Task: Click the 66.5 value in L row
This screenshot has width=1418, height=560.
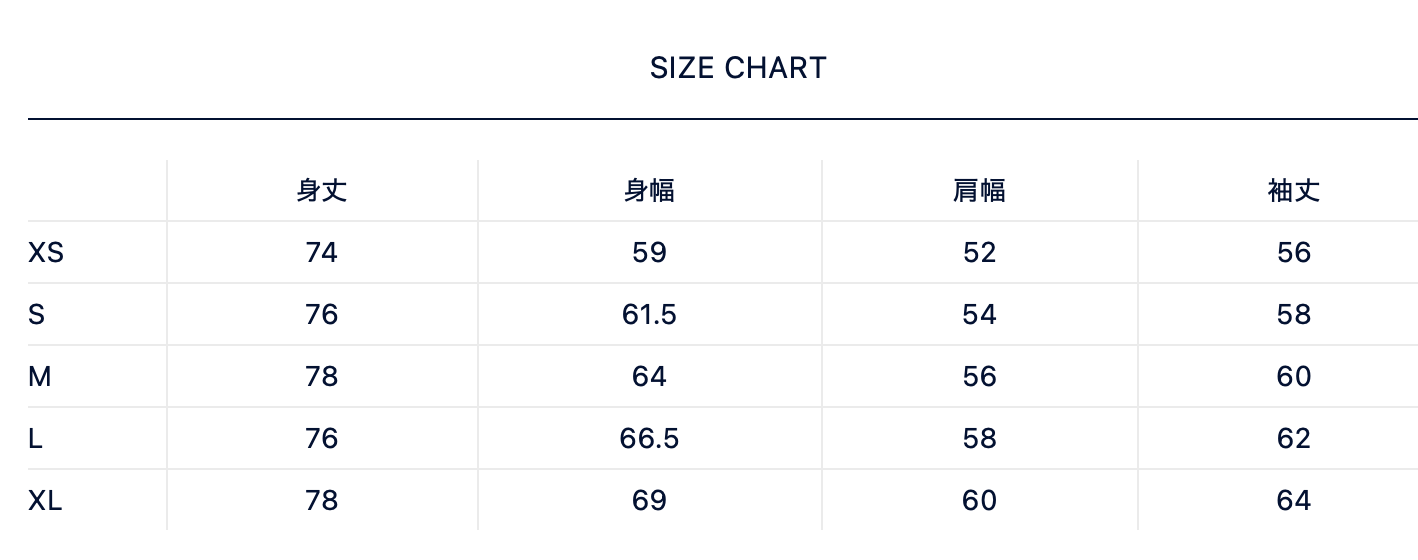Action: 649,439
